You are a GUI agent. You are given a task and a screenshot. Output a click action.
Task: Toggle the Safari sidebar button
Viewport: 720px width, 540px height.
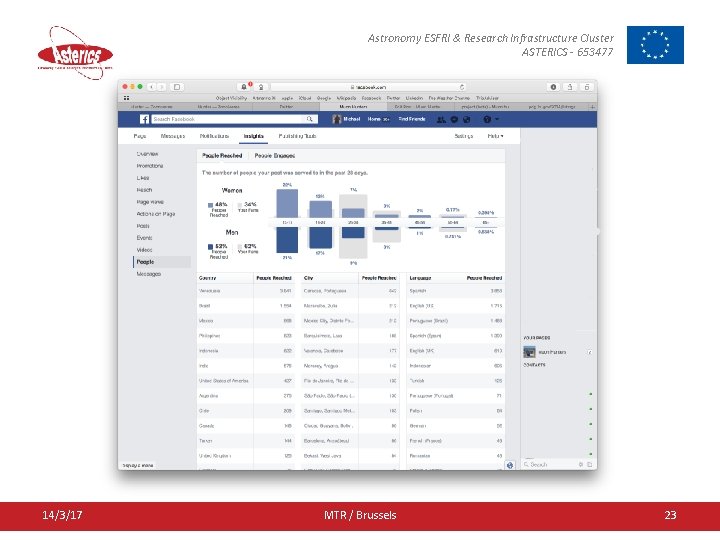tap(177, 87)
